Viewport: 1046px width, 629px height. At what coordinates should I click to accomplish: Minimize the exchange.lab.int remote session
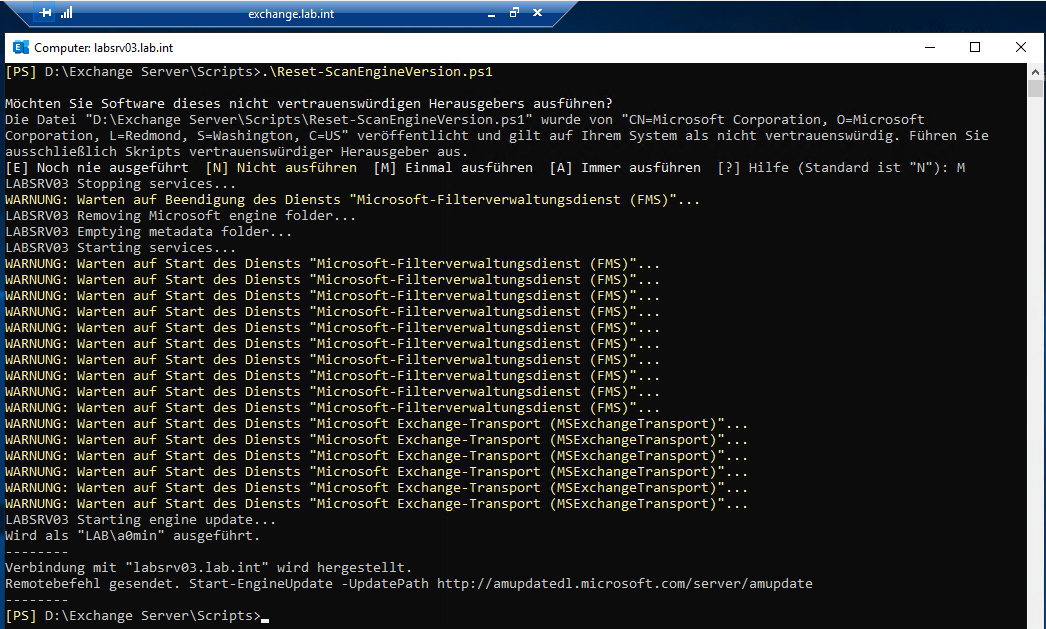pyautogui.click(x=487, y=13)
